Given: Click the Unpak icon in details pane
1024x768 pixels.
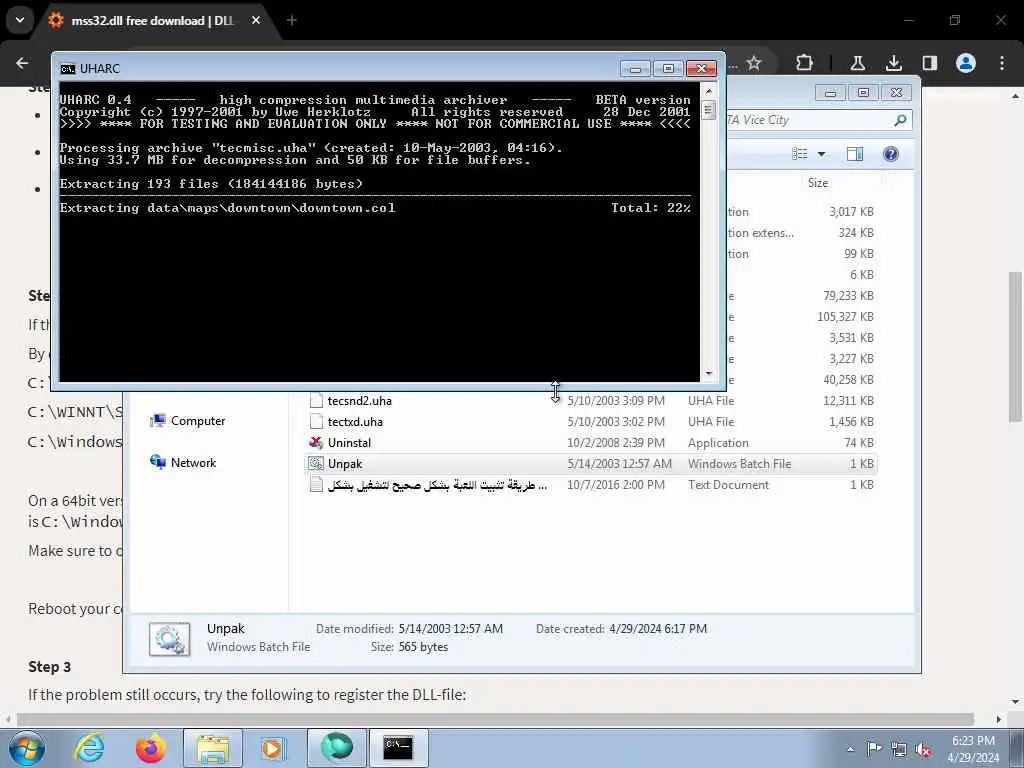Looking at the screenshot, I should [170, 639].
